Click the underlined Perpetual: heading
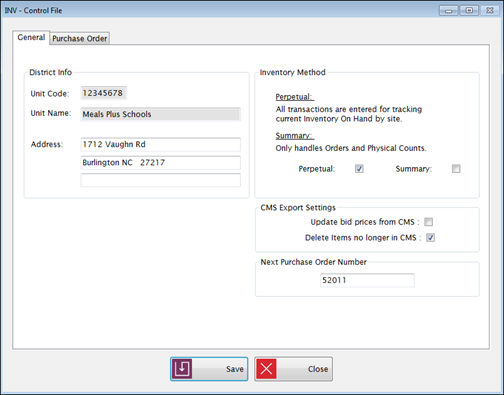This screenshot has height=395, width=504. 294,97
